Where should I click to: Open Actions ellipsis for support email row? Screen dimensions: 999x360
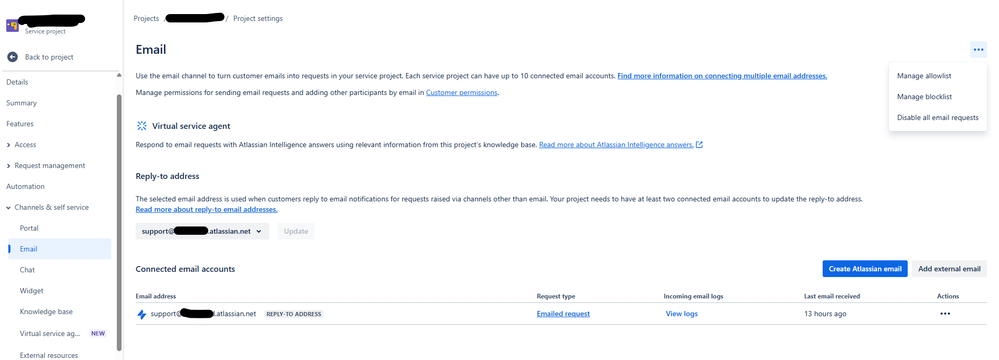point(945,313)
